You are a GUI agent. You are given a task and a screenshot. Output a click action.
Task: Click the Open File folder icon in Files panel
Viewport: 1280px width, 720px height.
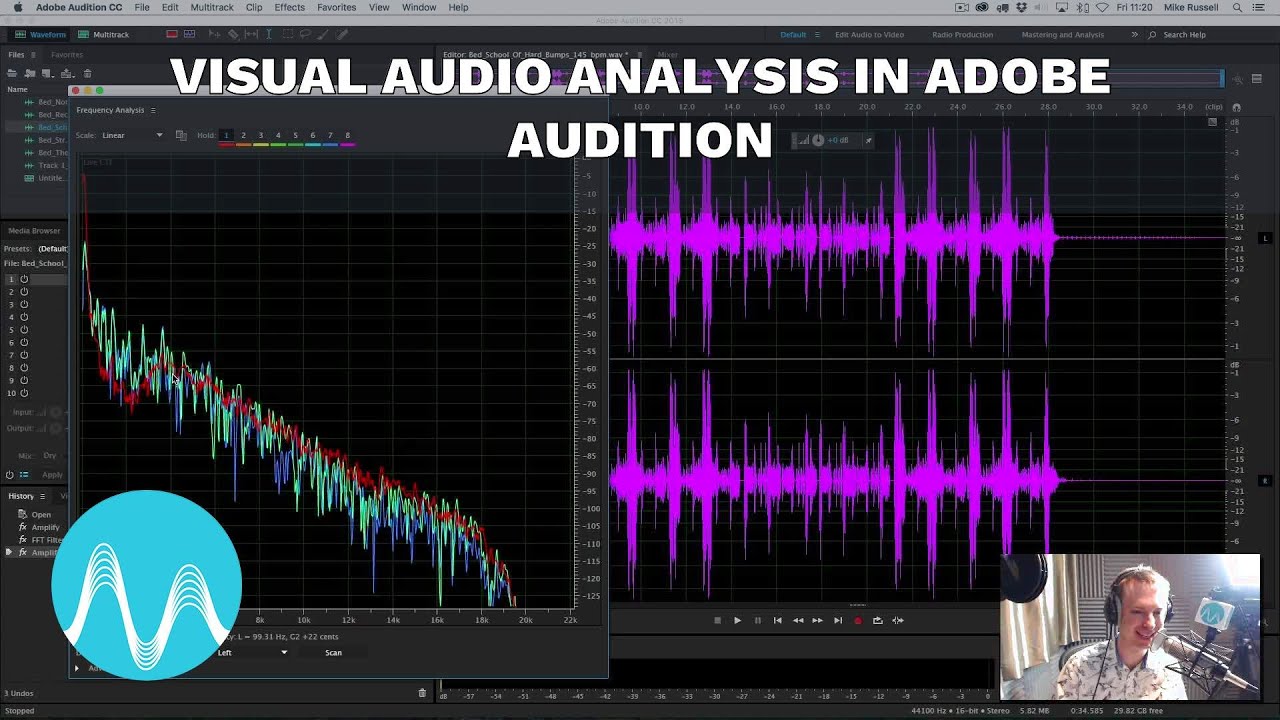(x=12, y=73)
